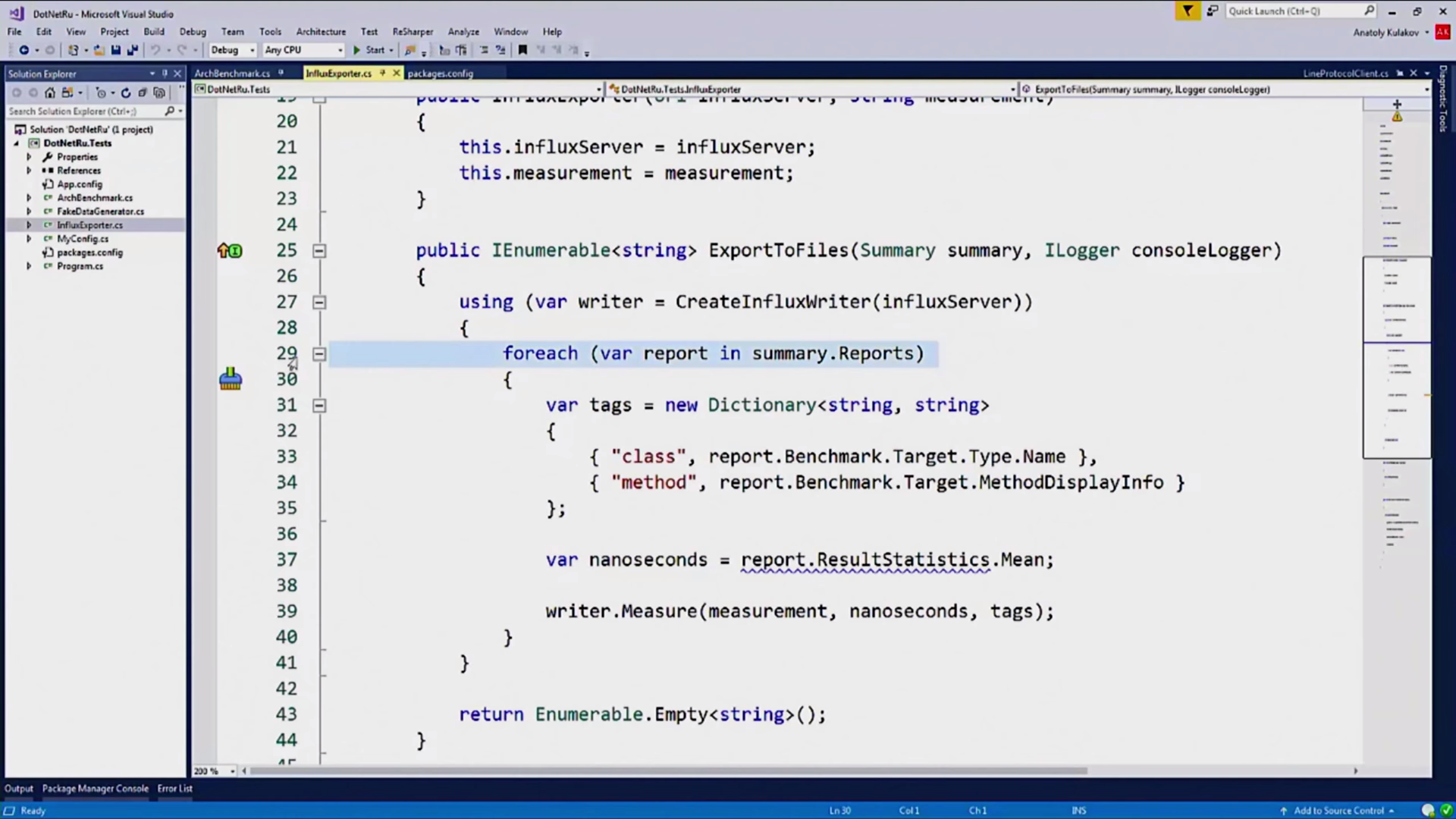Click the Output tab at bottom
The width and height of the screenshot is (1456, 819).
point(18,789)
